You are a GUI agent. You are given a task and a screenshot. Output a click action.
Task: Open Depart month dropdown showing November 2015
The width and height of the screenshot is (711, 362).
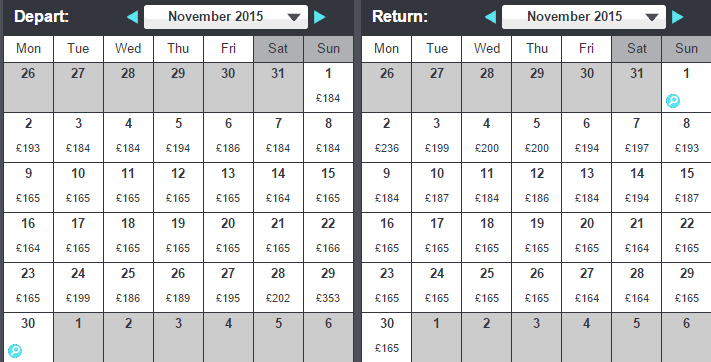[226, 17]
